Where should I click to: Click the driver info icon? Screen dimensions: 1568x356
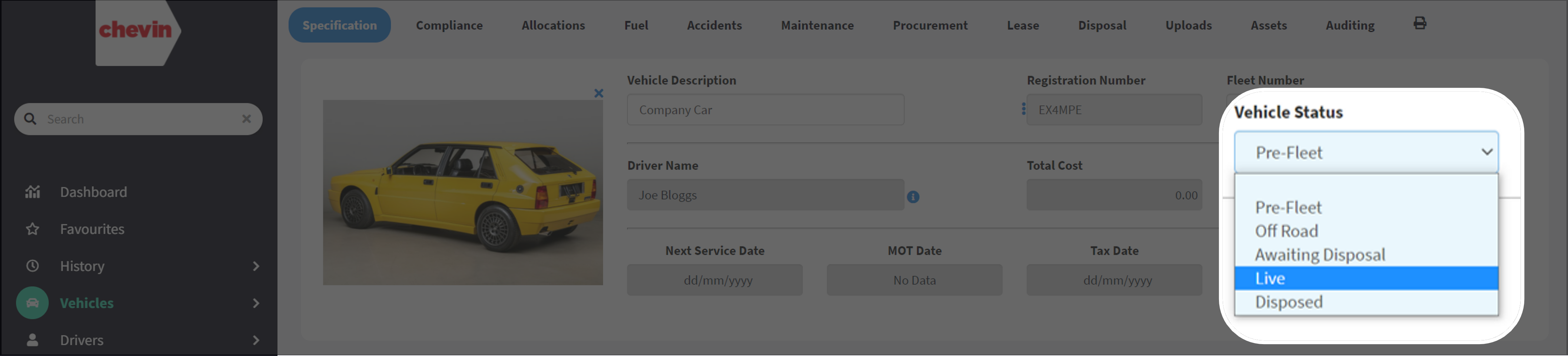point(913,197)
